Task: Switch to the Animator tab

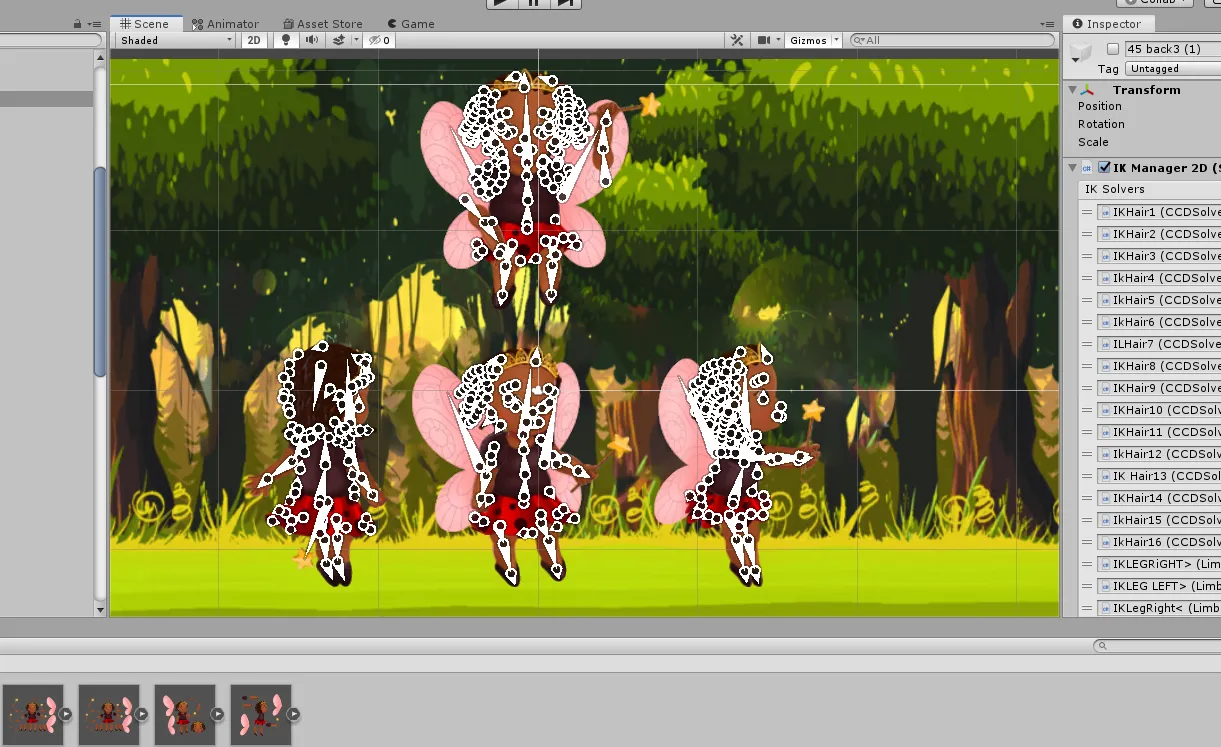Action: pos(226,24)
